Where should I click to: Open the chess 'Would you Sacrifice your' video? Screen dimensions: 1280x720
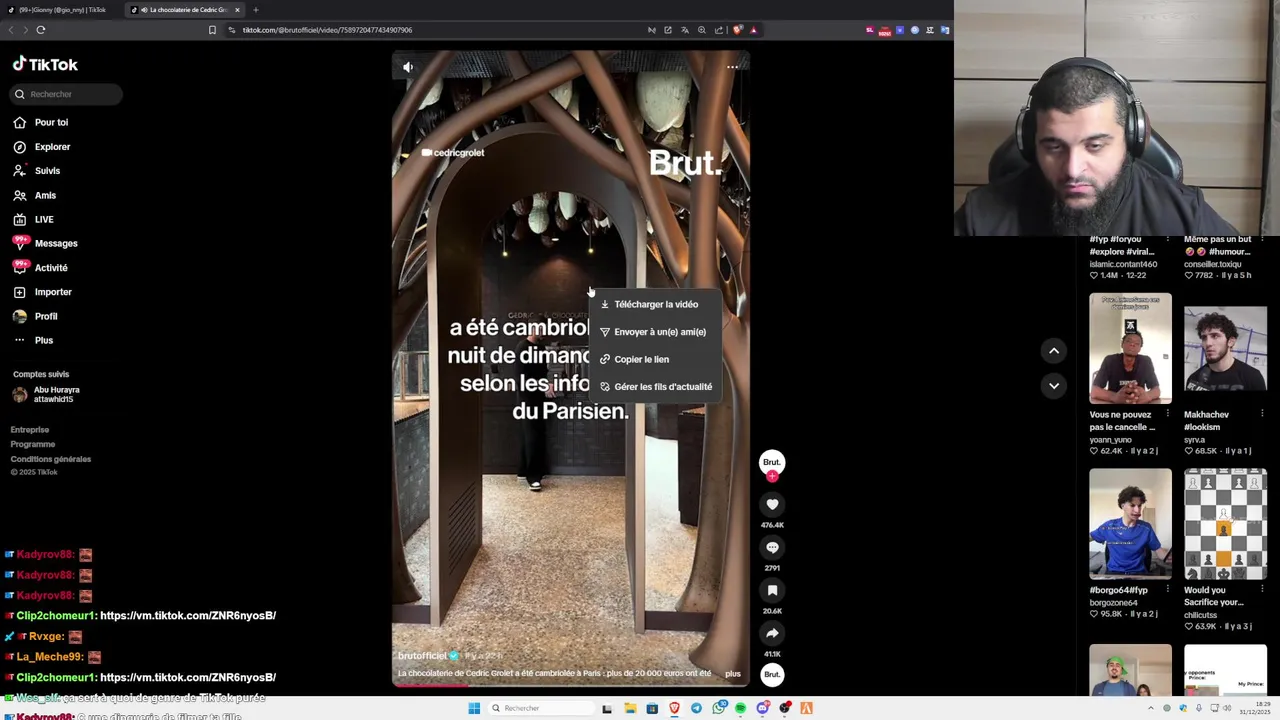pos(1225,524)
